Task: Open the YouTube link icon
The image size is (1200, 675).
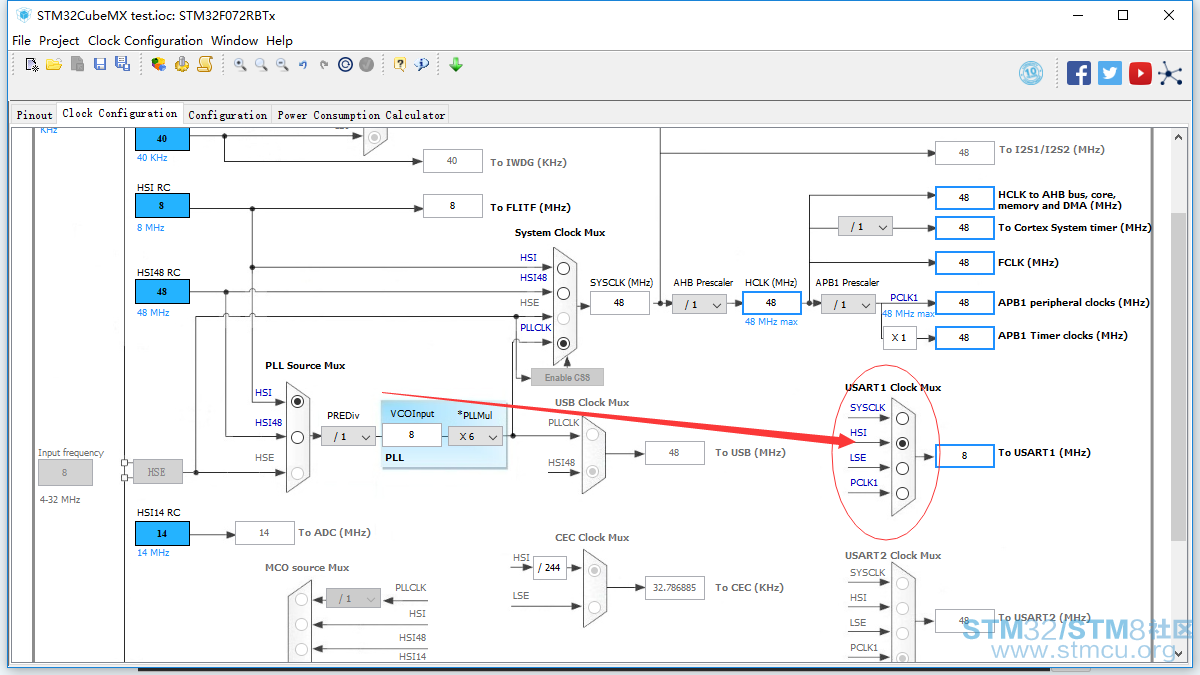Action: (x=1140, y=72)
